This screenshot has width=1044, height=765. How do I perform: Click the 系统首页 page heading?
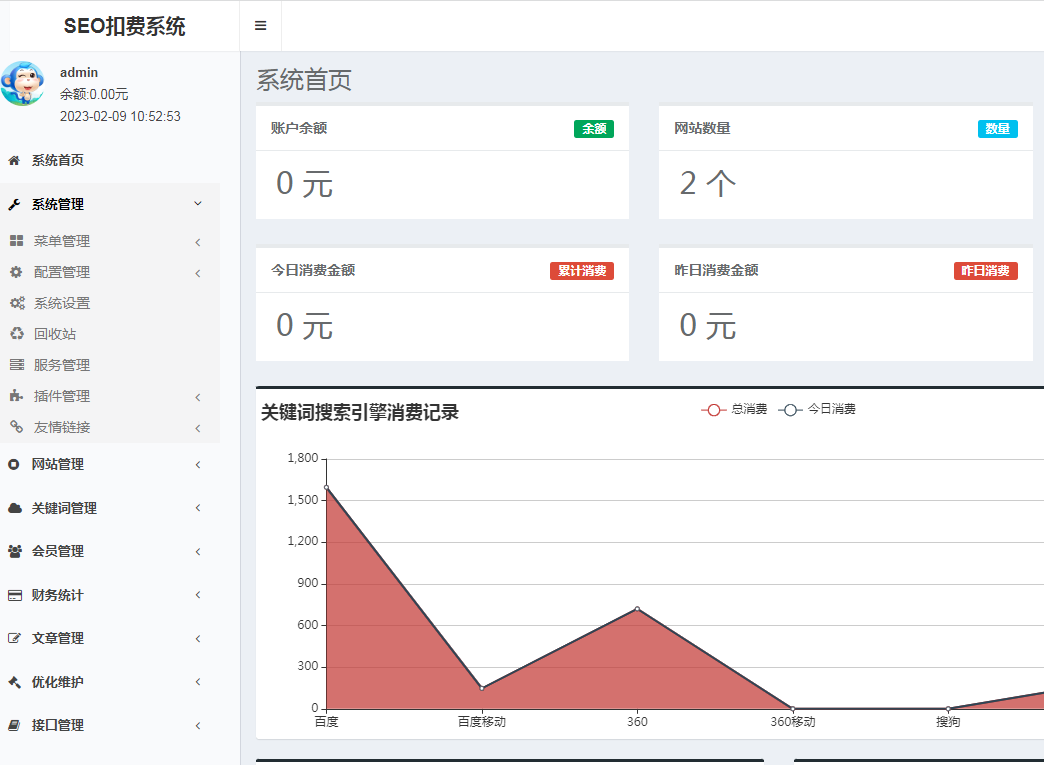coord(304,81)
